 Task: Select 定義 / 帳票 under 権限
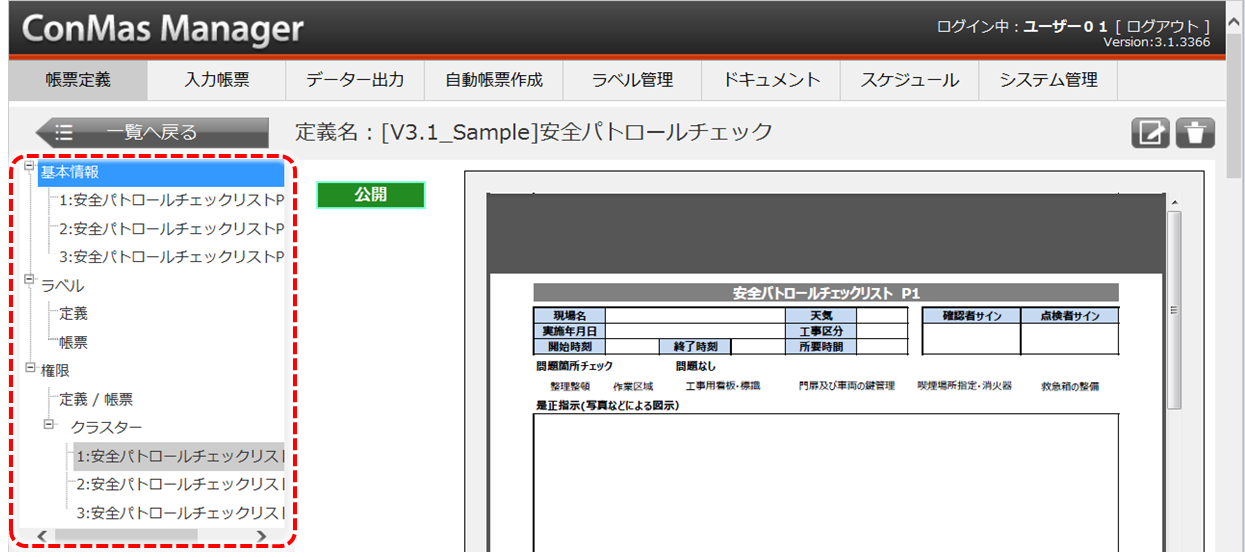pos(96,399)
